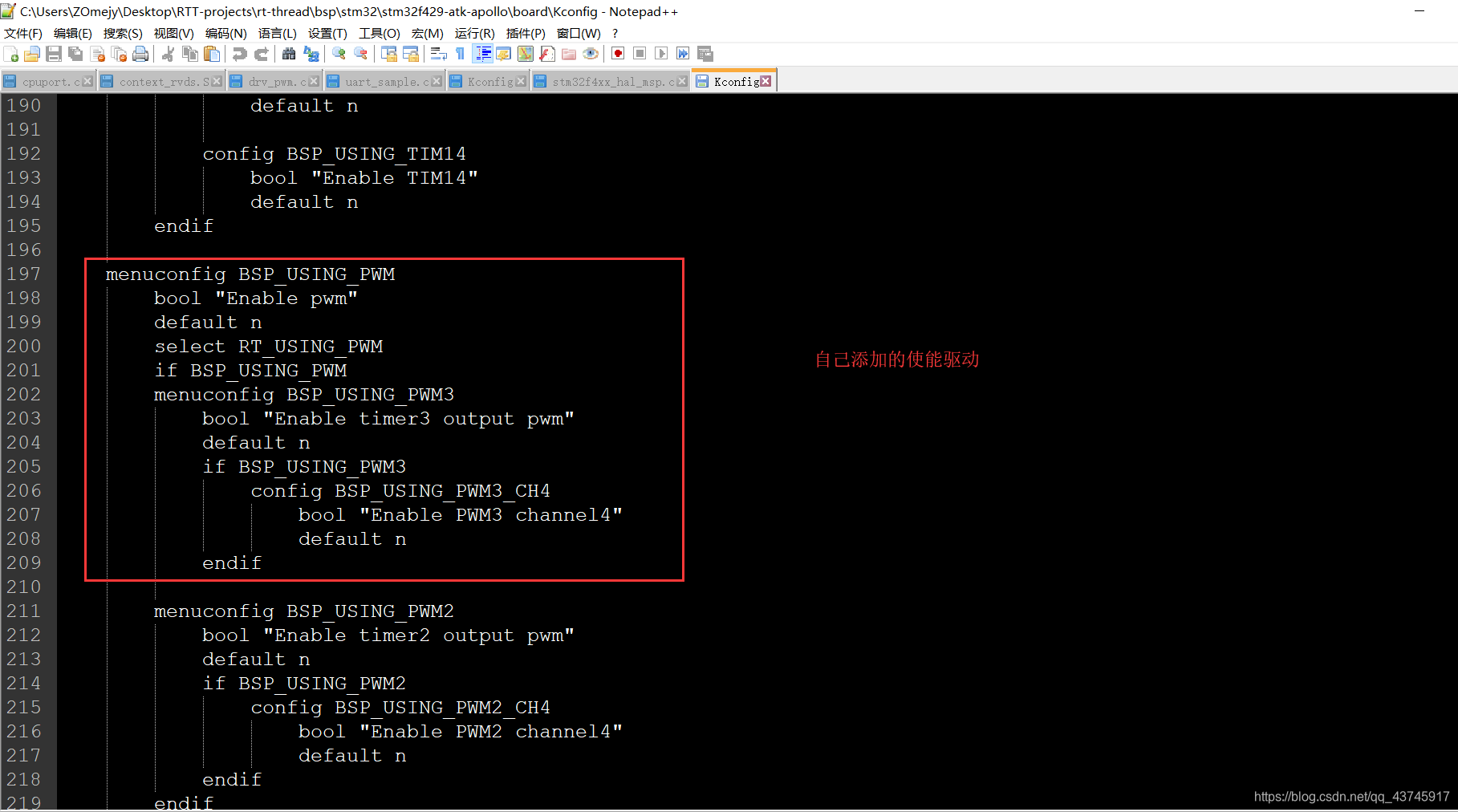Open the 宏(M) menu

pos(428,33)
